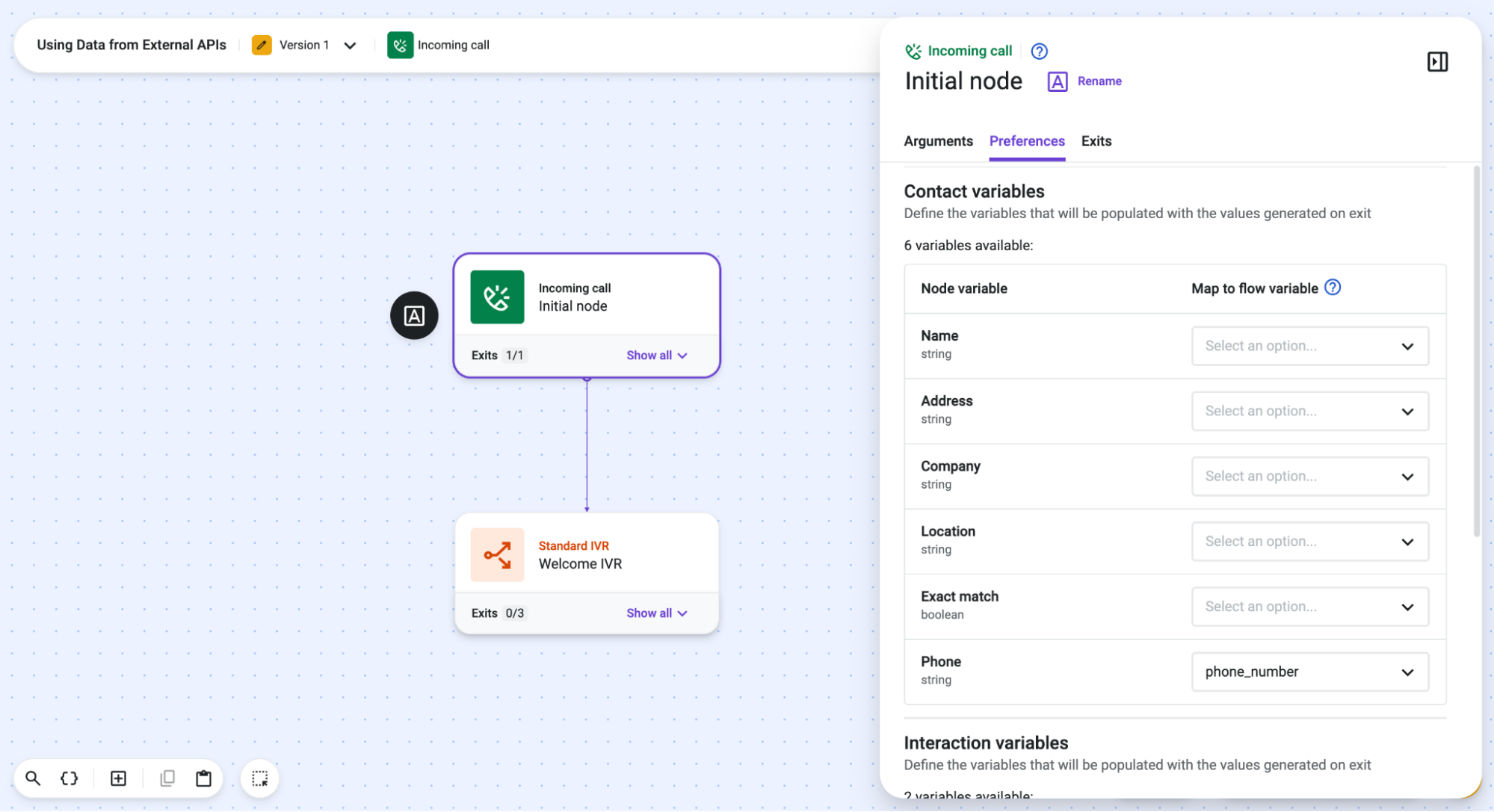Open the Company variable mapping dropdown
The image size is (1494, 812).
click(1309, 476)
